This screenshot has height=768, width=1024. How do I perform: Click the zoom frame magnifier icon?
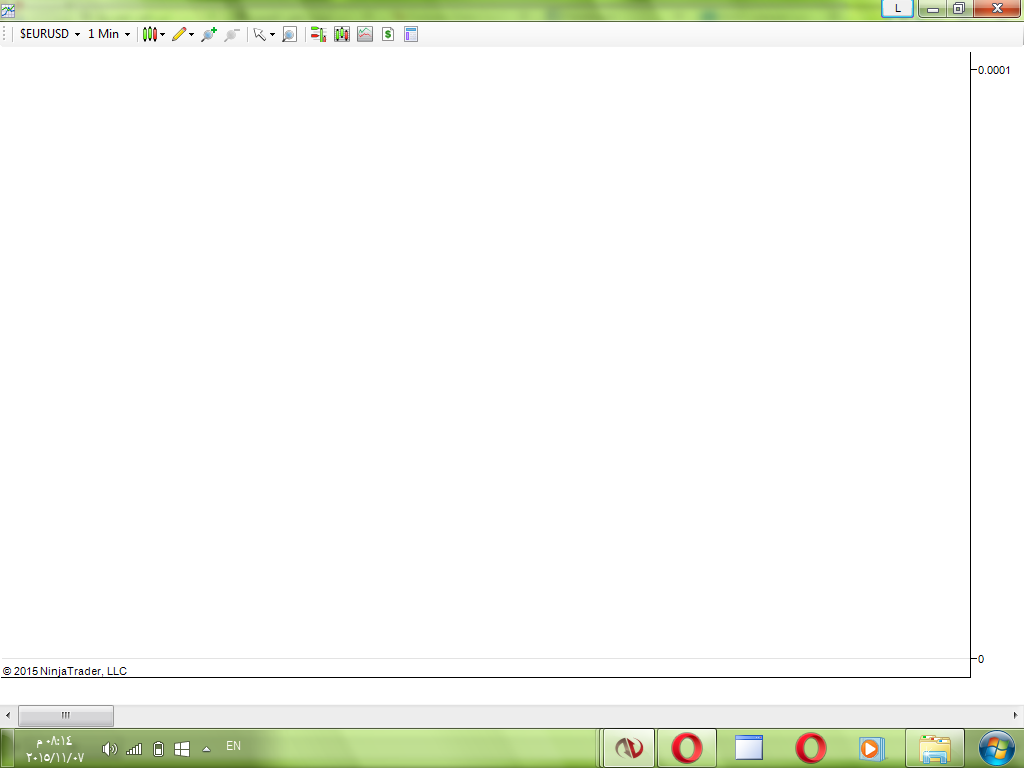[x=289, y=34]
